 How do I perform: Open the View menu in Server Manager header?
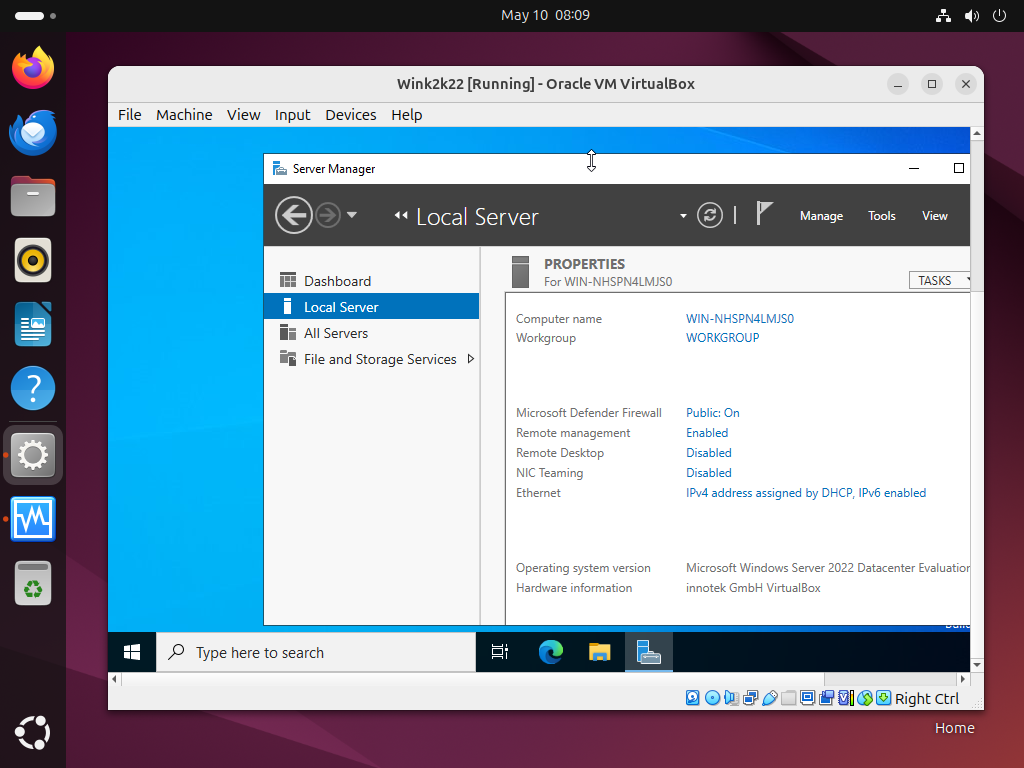(935, 216)
